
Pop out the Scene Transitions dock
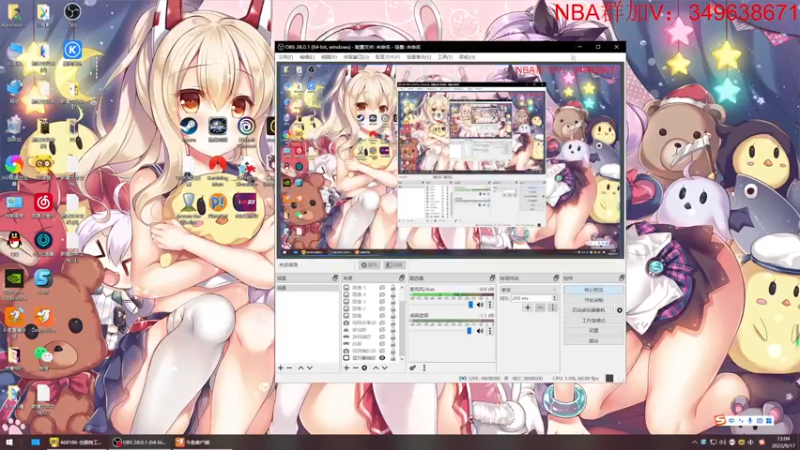click(x=556, y=278)
